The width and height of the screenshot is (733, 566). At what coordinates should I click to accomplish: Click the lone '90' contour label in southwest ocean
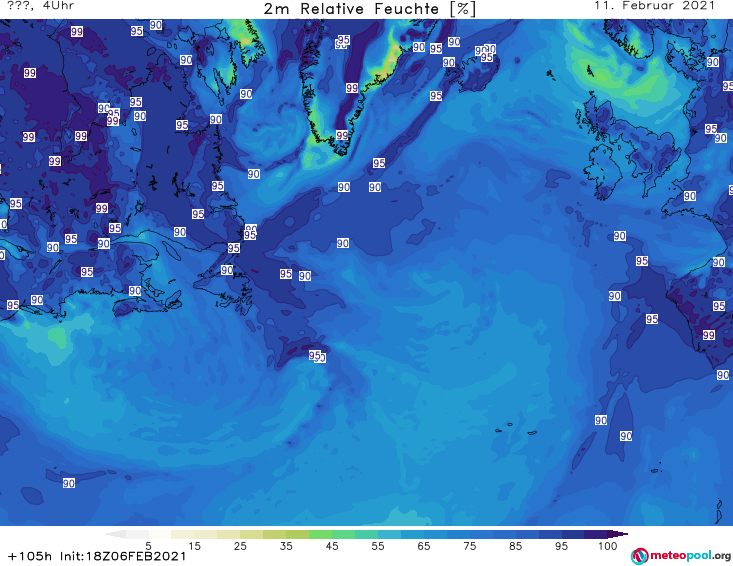click(x=69, y=483)
